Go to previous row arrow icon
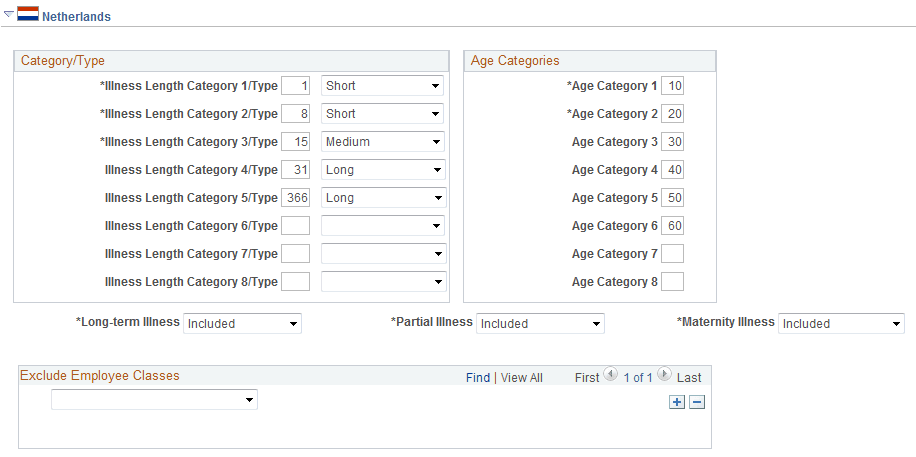 610,376
